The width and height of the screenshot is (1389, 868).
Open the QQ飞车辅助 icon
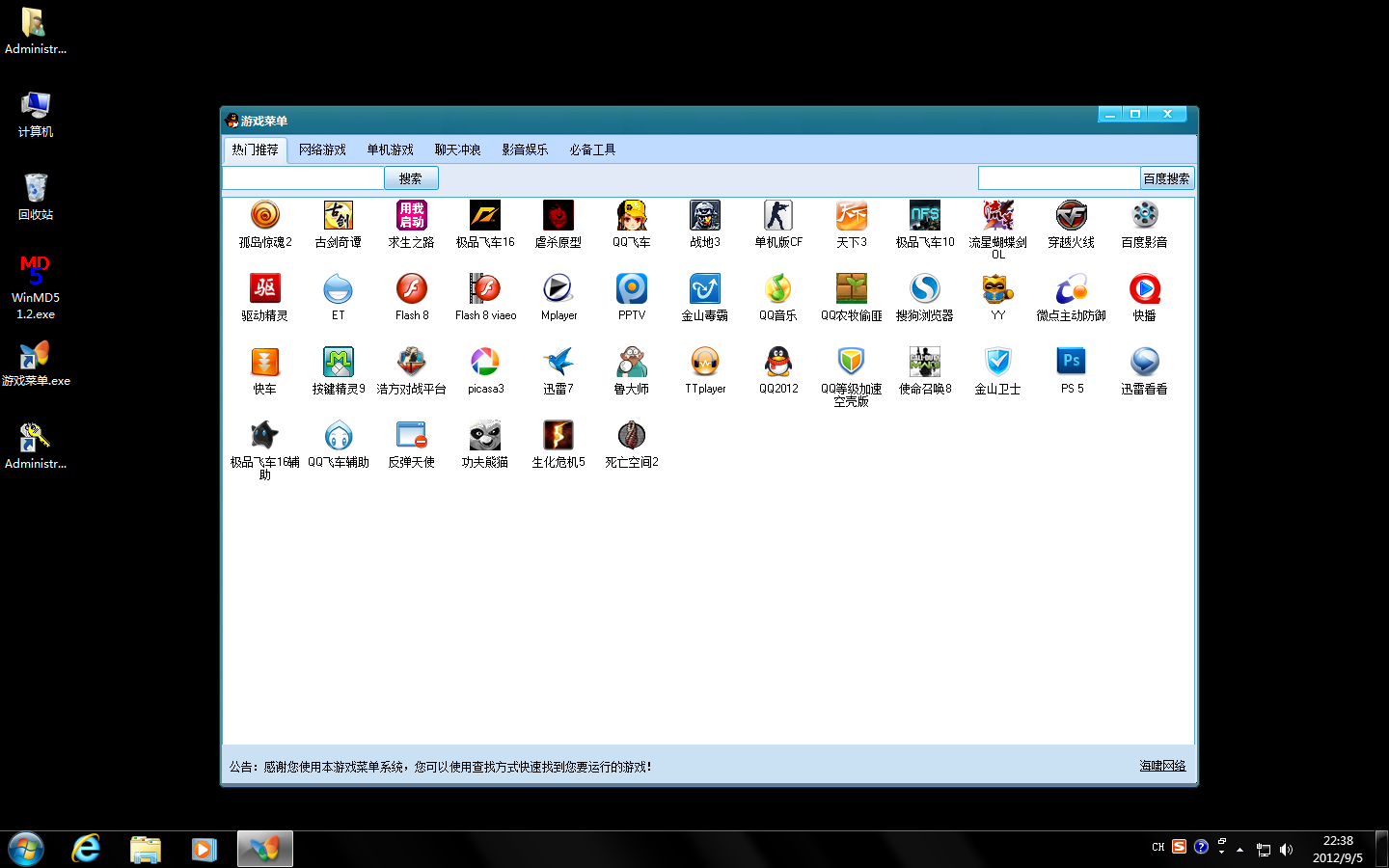[339, 435]
